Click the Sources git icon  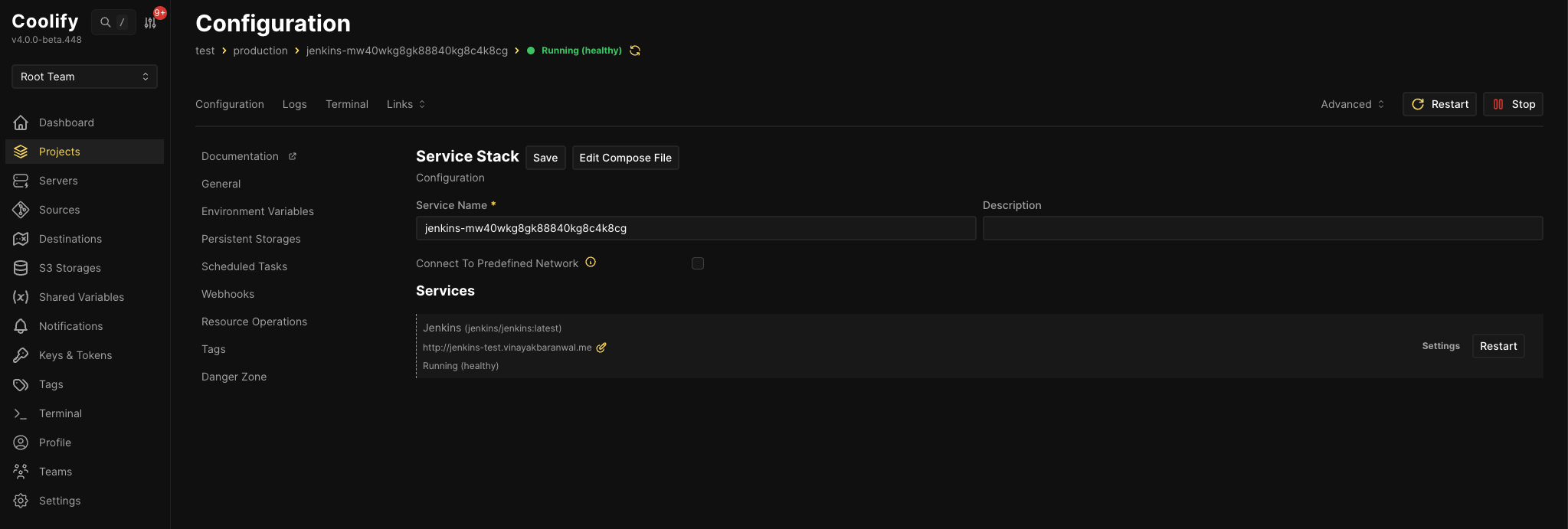(21, 210)
